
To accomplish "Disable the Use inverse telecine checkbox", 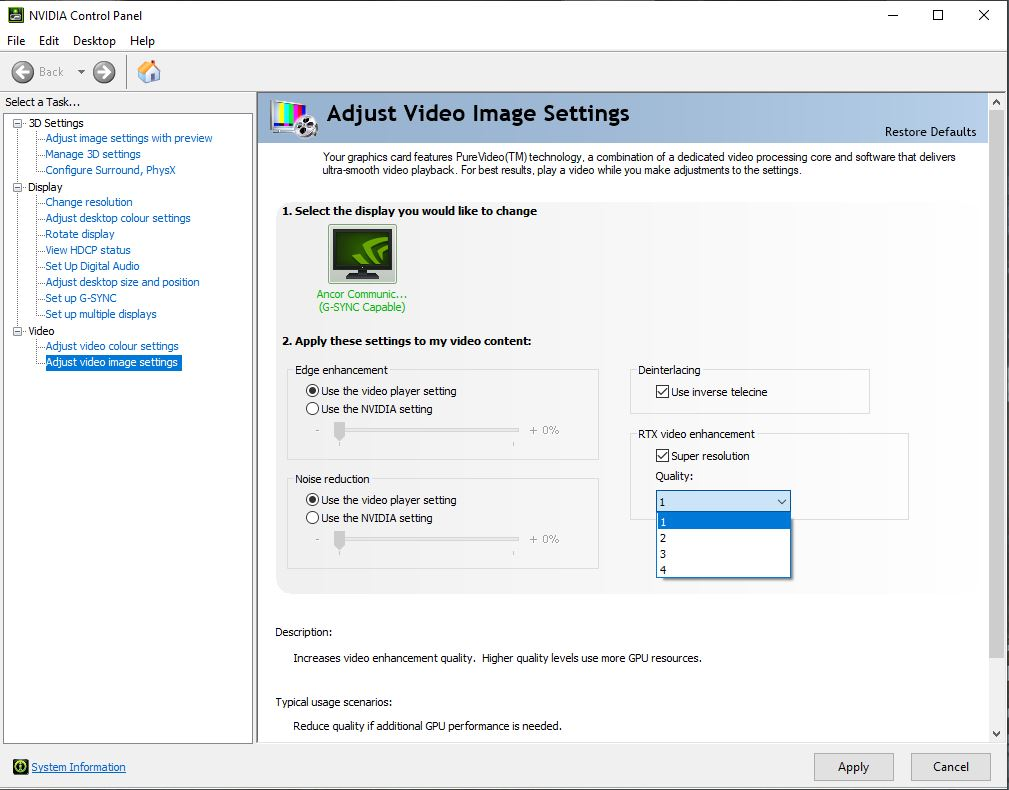I will (x=662, y=392).
